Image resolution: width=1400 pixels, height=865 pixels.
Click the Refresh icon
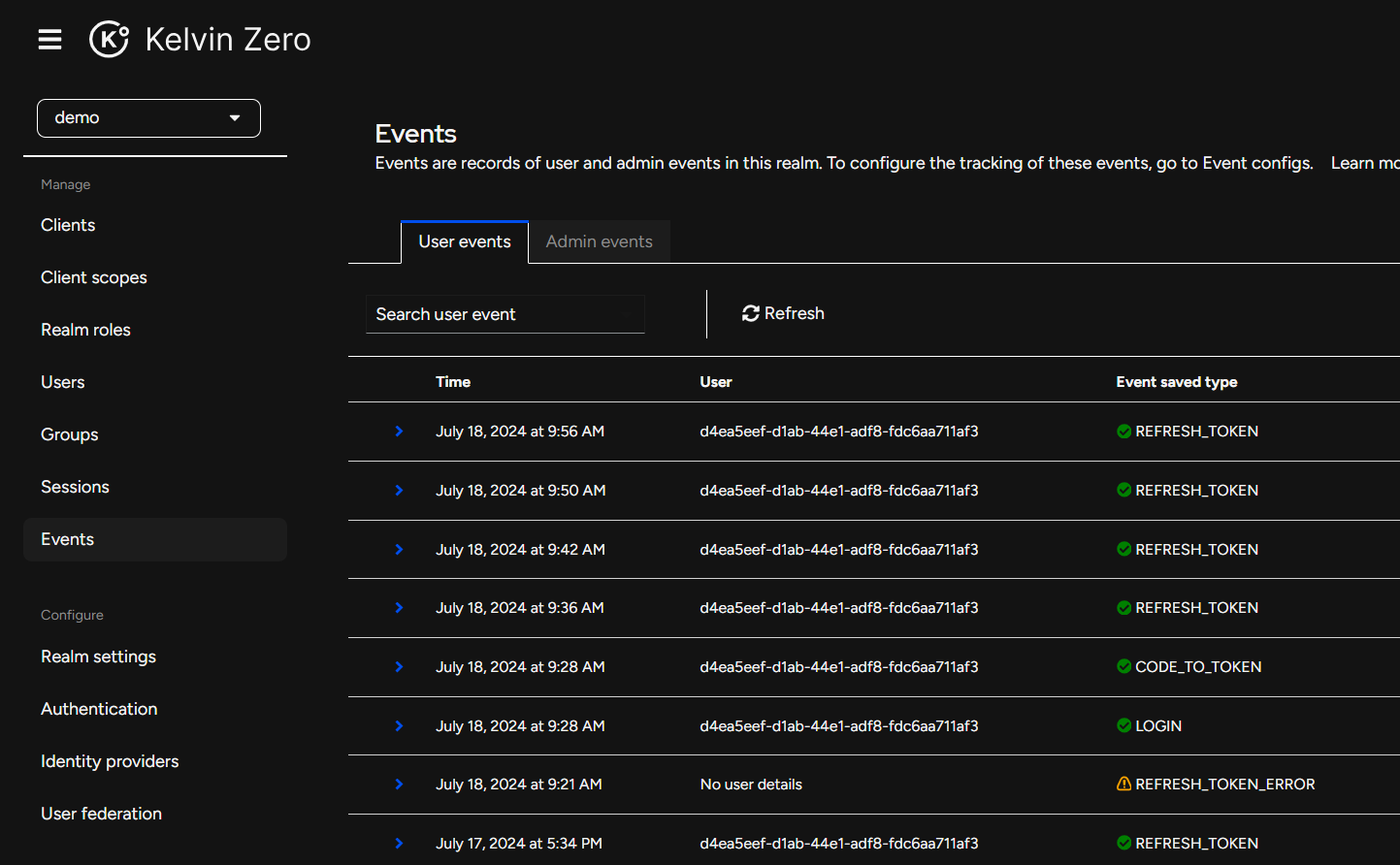(x=750, y=313)
